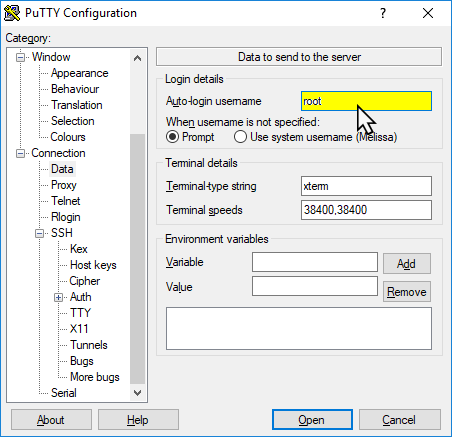
Task: Open the Host keys category
Action: (93, 265)
